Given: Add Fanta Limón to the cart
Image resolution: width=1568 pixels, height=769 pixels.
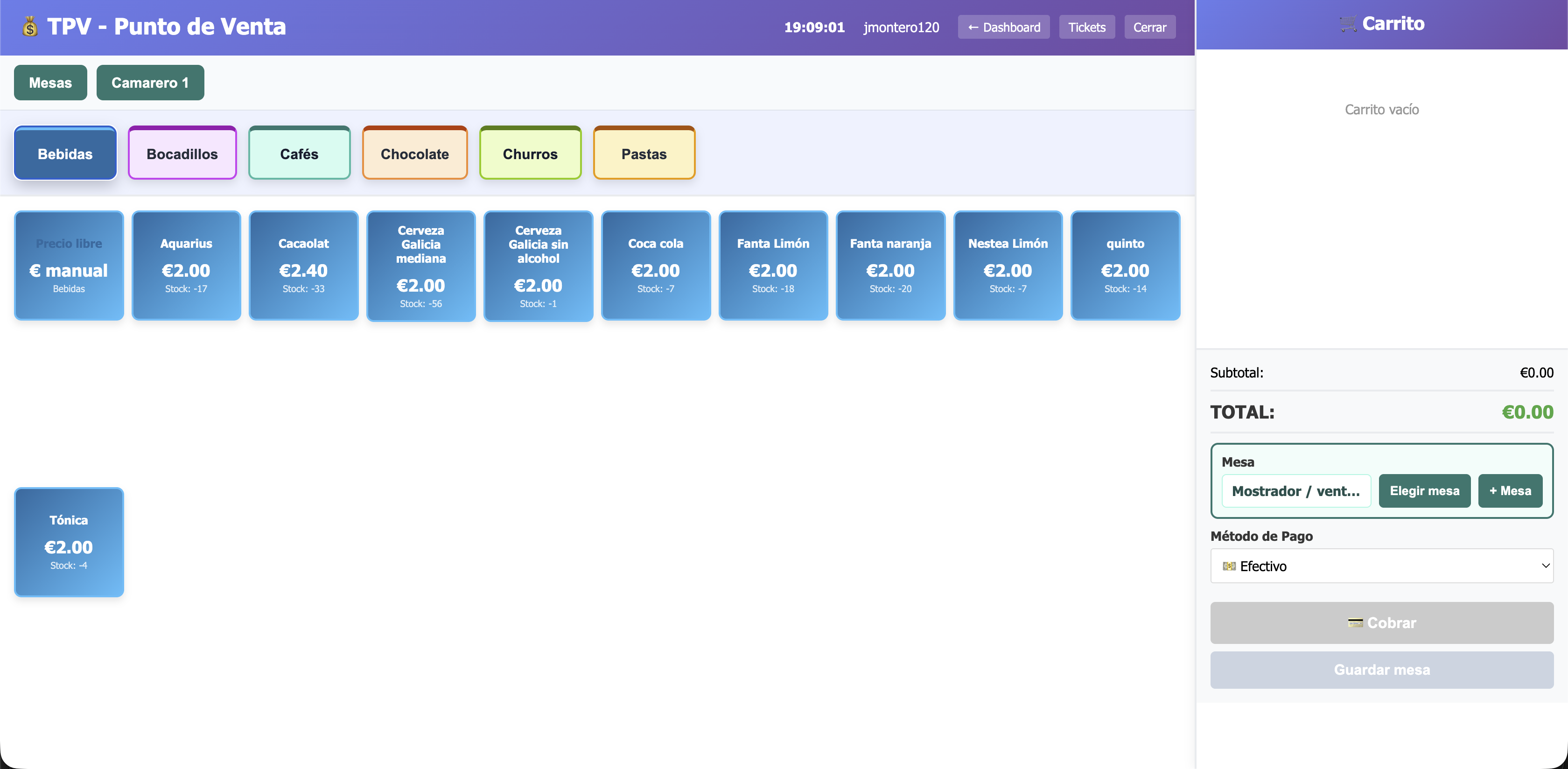Looking at the screenshot, I should click(773, 266).
